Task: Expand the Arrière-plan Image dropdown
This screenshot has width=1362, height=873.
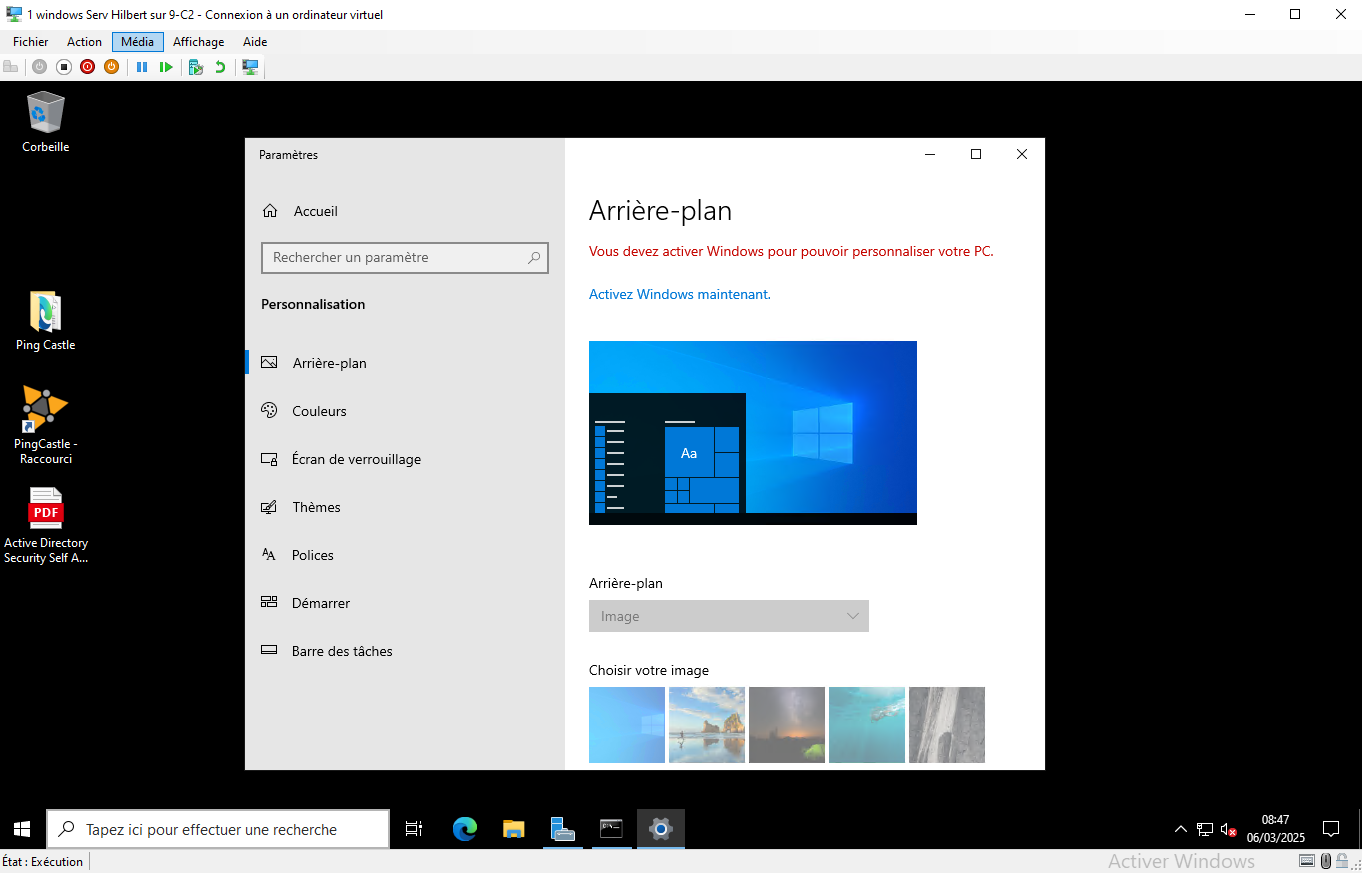Action: pos(728,616)
